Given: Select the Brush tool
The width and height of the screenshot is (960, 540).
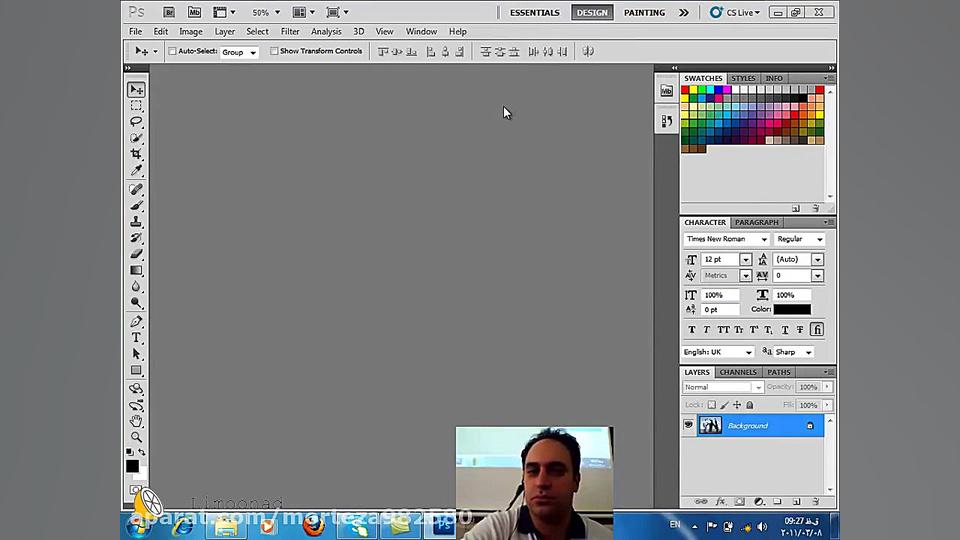Looking at the screenshot, I should [x=136, y=205].
